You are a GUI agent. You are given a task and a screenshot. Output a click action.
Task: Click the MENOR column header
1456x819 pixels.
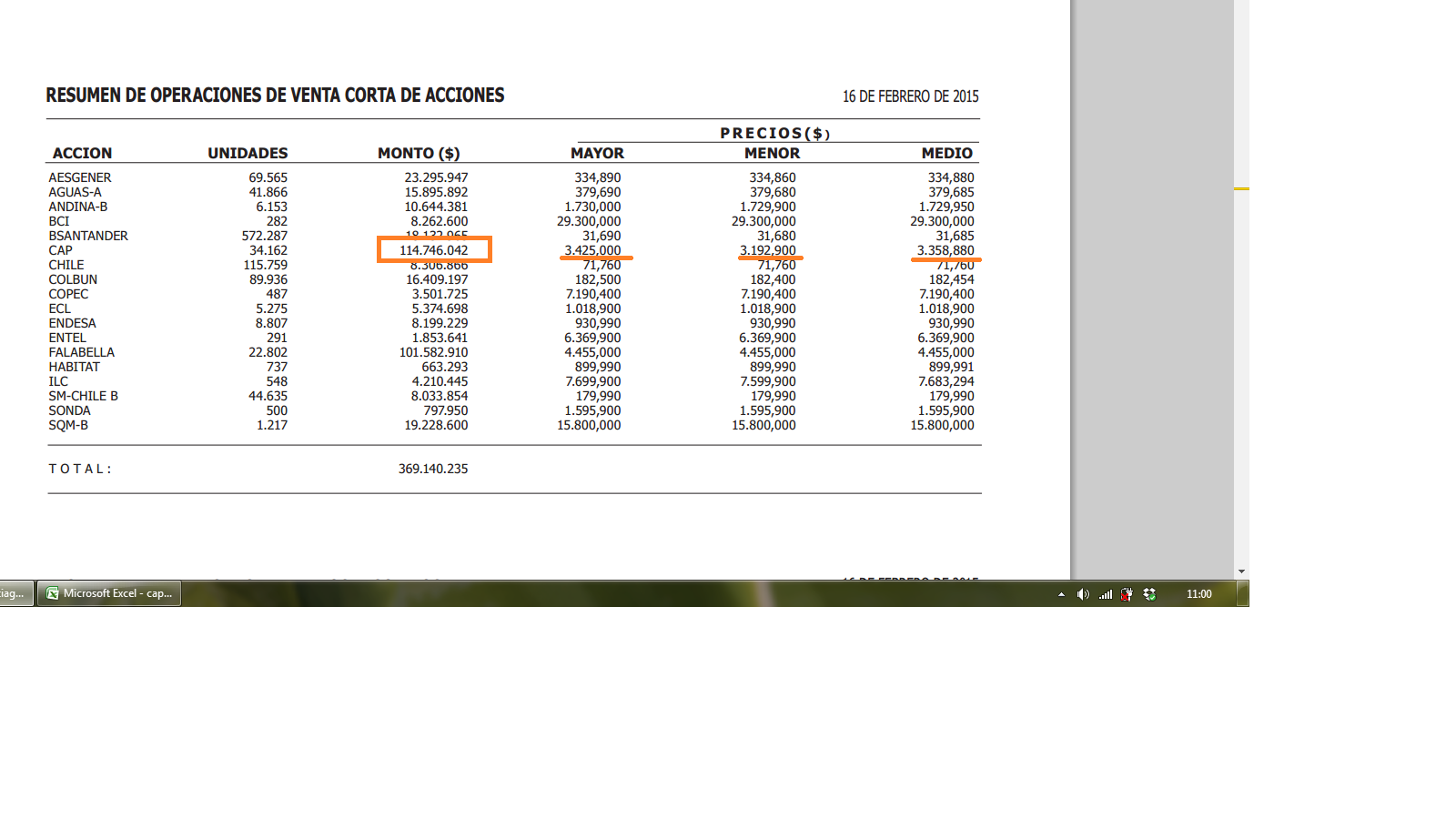(x=772, y=153)
